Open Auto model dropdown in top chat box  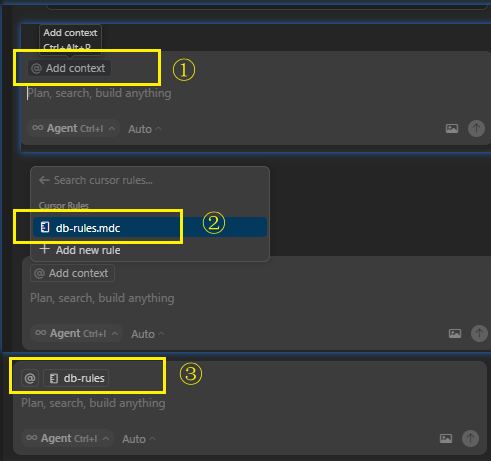pos(144,129)
